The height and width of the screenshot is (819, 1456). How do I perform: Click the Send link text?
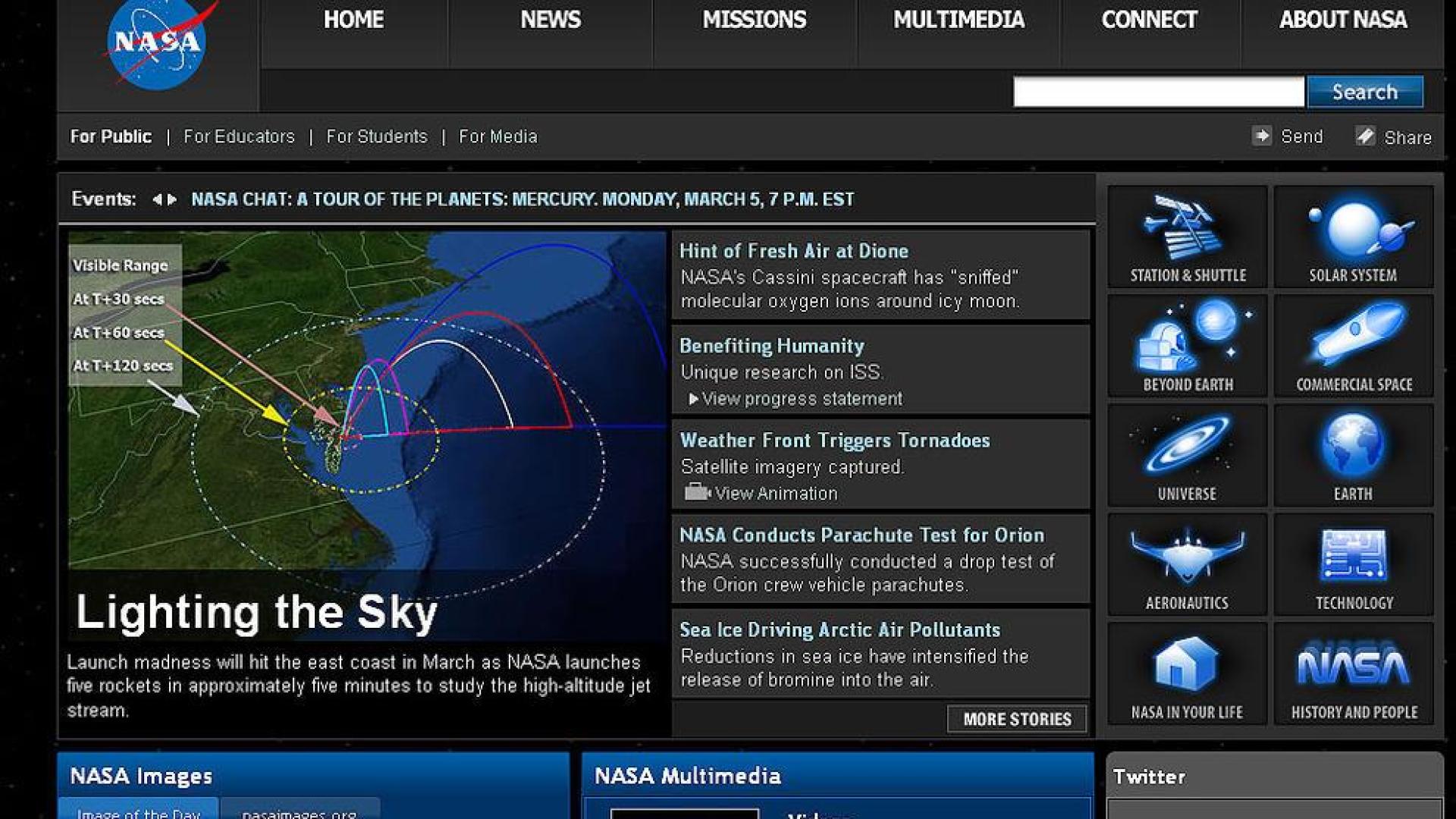pyautogui.click(x=1302, y=136)
